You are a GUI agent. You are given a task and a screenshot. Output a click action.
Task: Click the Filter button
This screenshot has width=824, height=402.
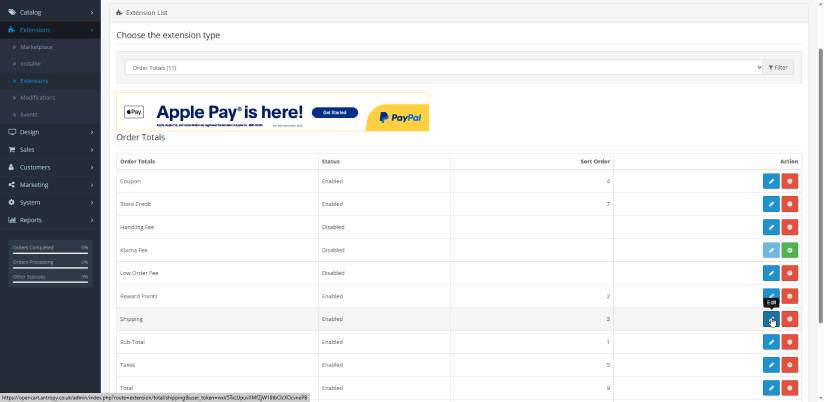pyautogui.click(x=778, y=67)
